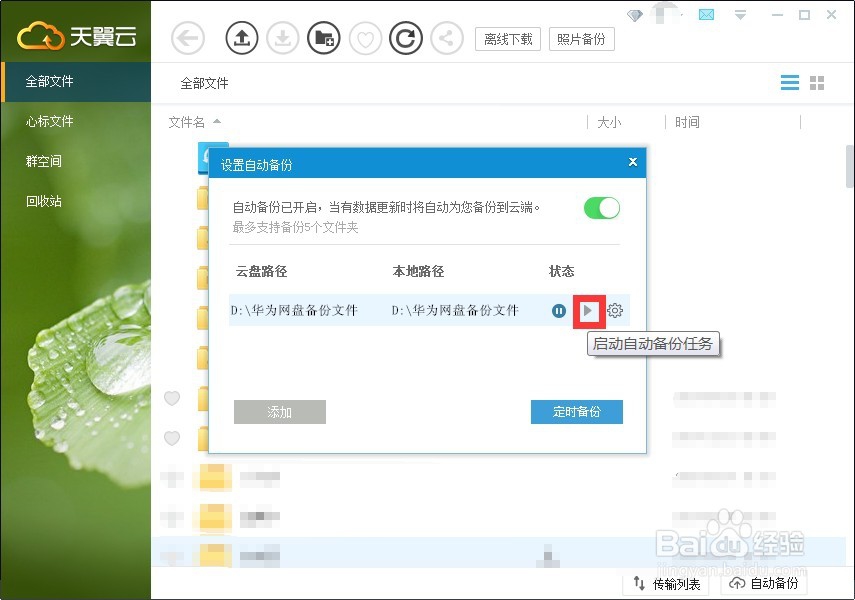Viewport: 855px width, 600px height.
Task: Open the new folder creation icon
Action: point(324,38)
